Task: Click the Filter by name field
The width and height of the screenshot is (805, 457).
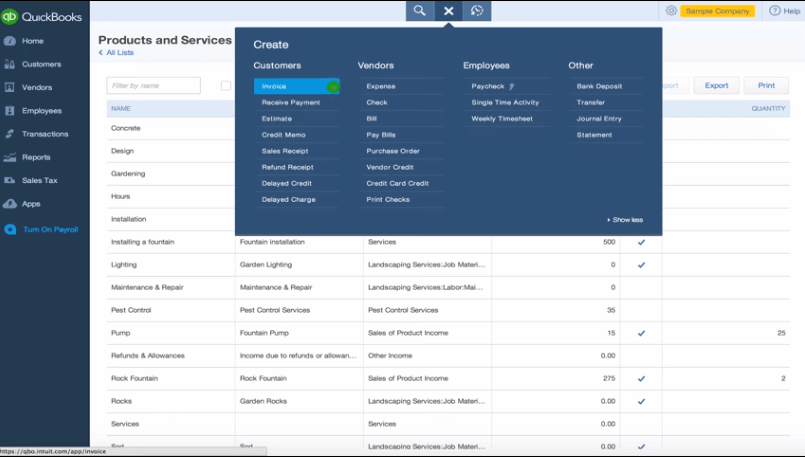Action: click(x=154, y=86)
